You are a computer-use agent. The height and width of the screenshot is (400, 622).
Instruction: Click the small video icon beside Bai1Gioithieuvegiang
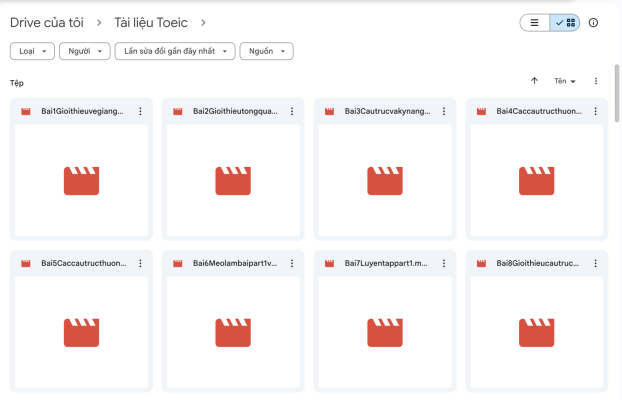(26, 112)
